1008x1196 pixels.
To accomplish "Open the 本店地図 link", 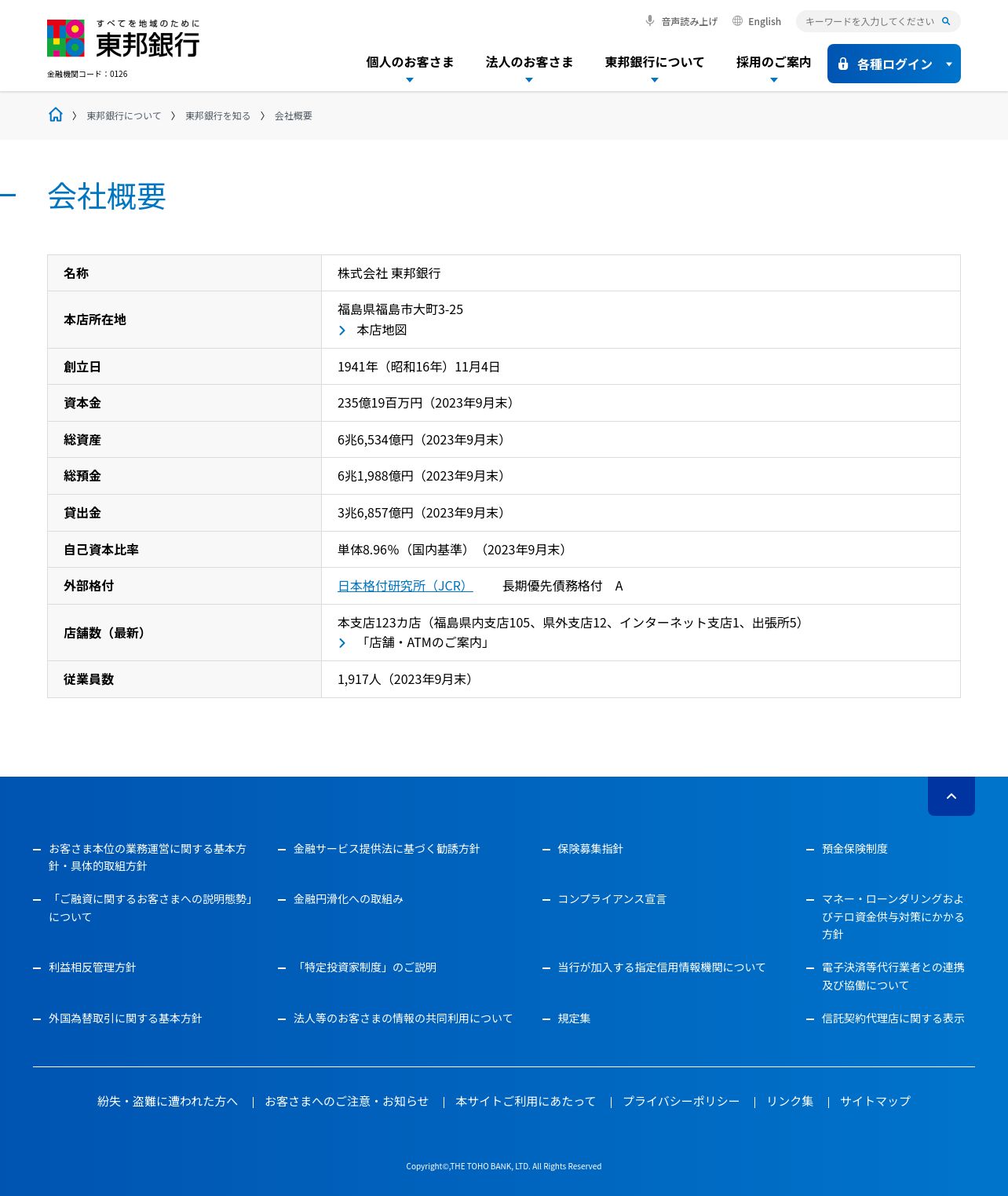I will point(382,330).
